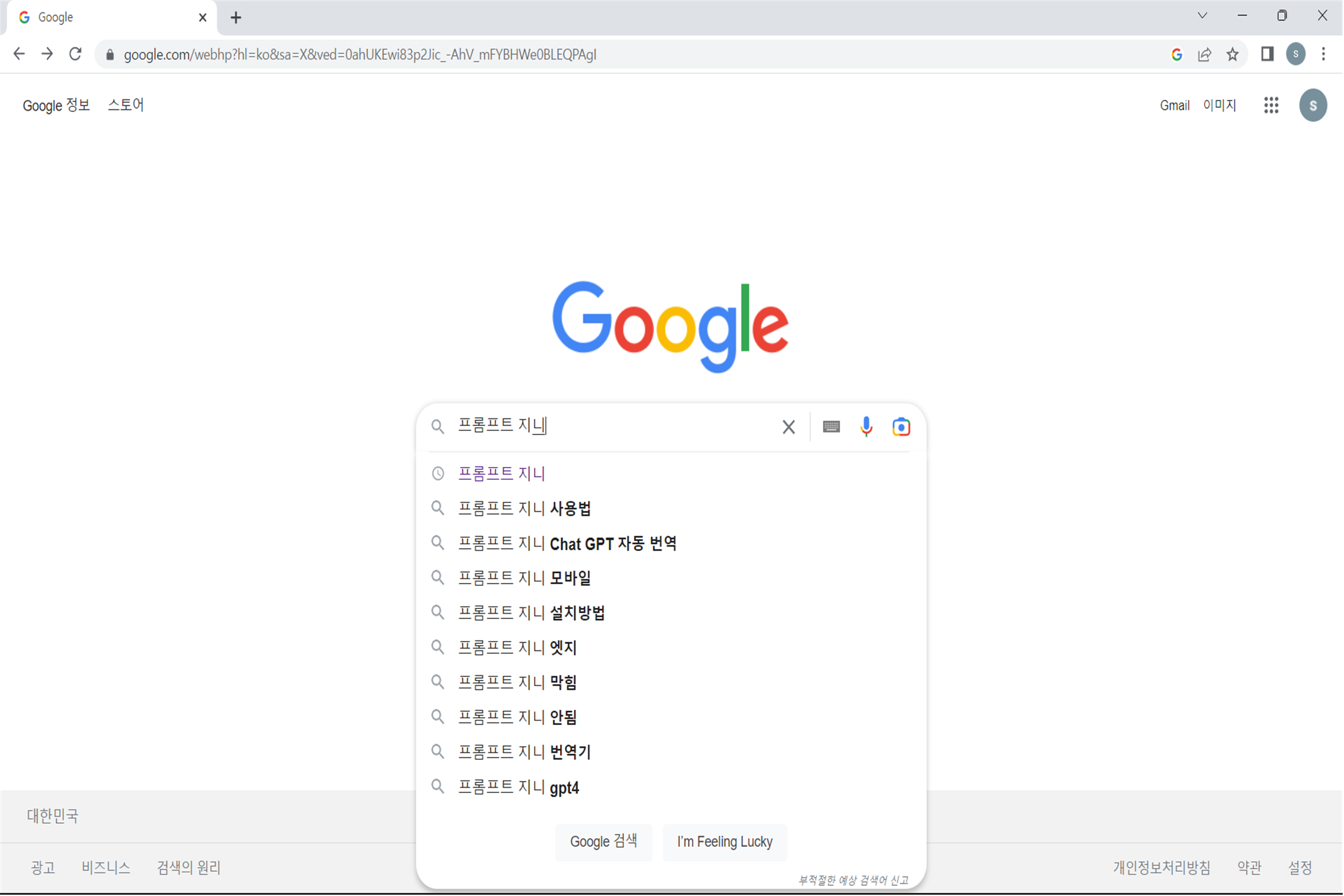
Task: Clear the search box with the X icon
Action: (788, 427)
